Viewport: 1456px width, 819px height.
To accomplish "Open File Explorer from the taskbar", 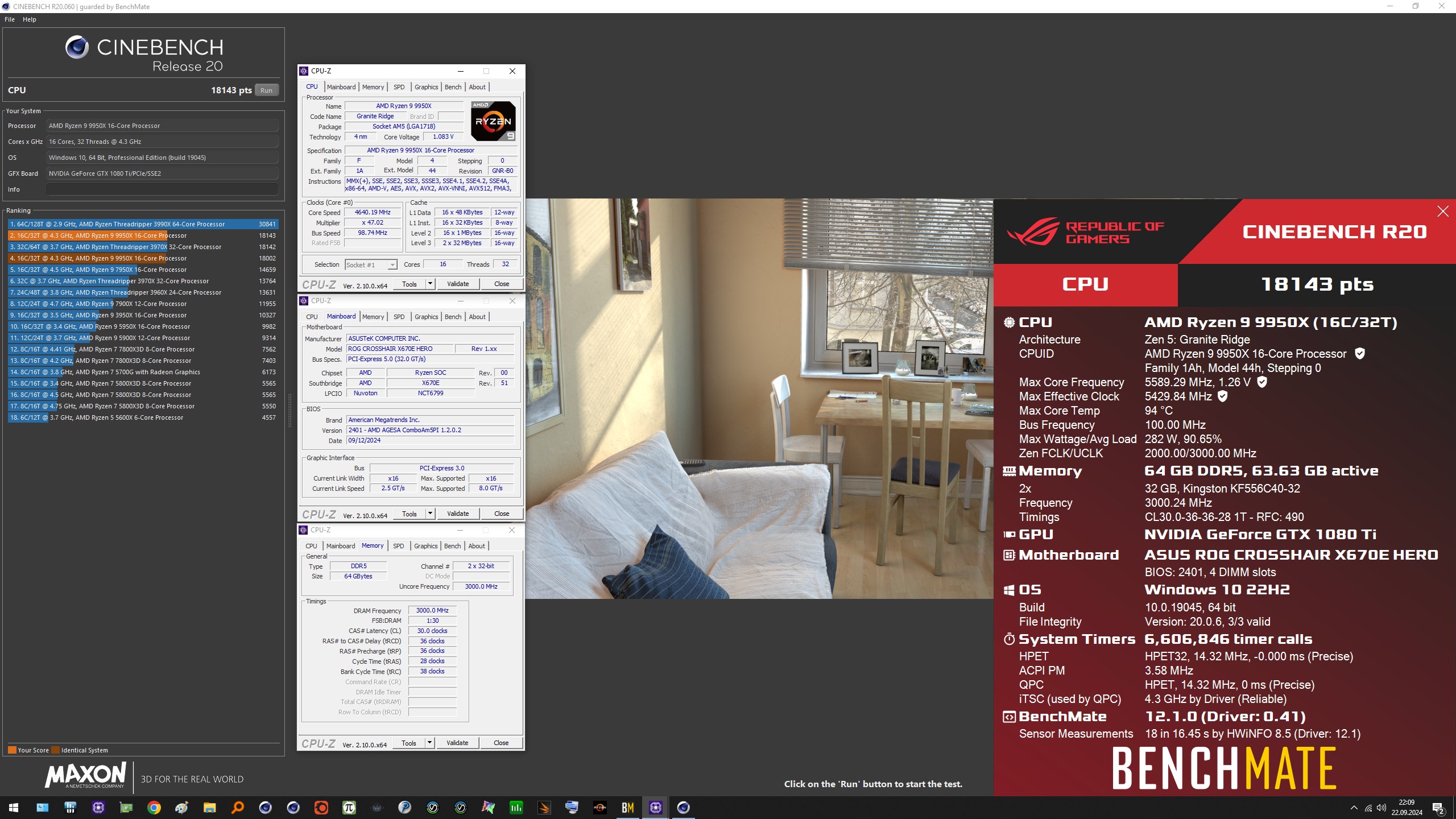I will [209, 807].
